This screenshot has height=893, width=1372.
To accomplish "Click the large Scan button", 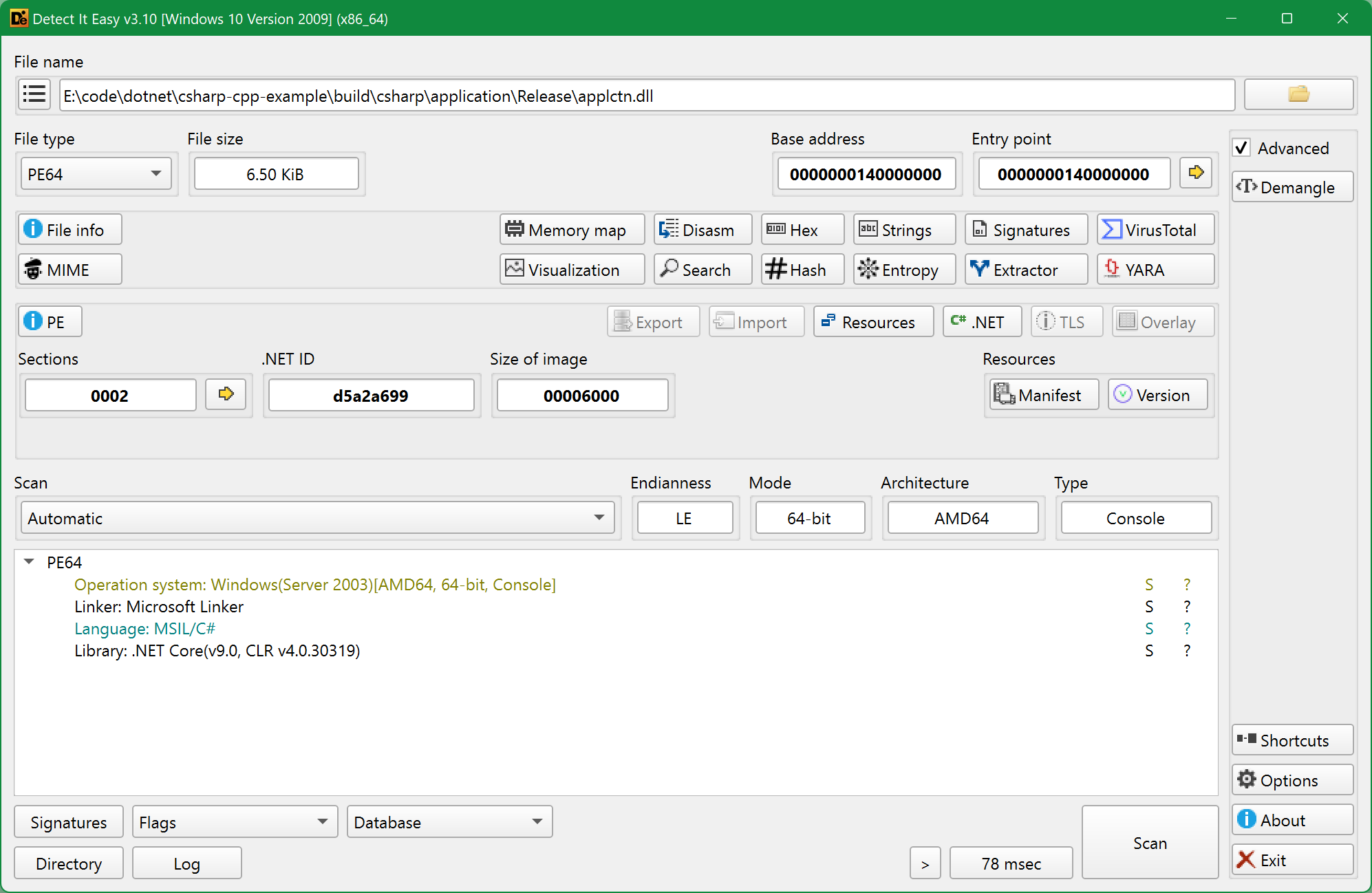I will (x=1150, y=843).
